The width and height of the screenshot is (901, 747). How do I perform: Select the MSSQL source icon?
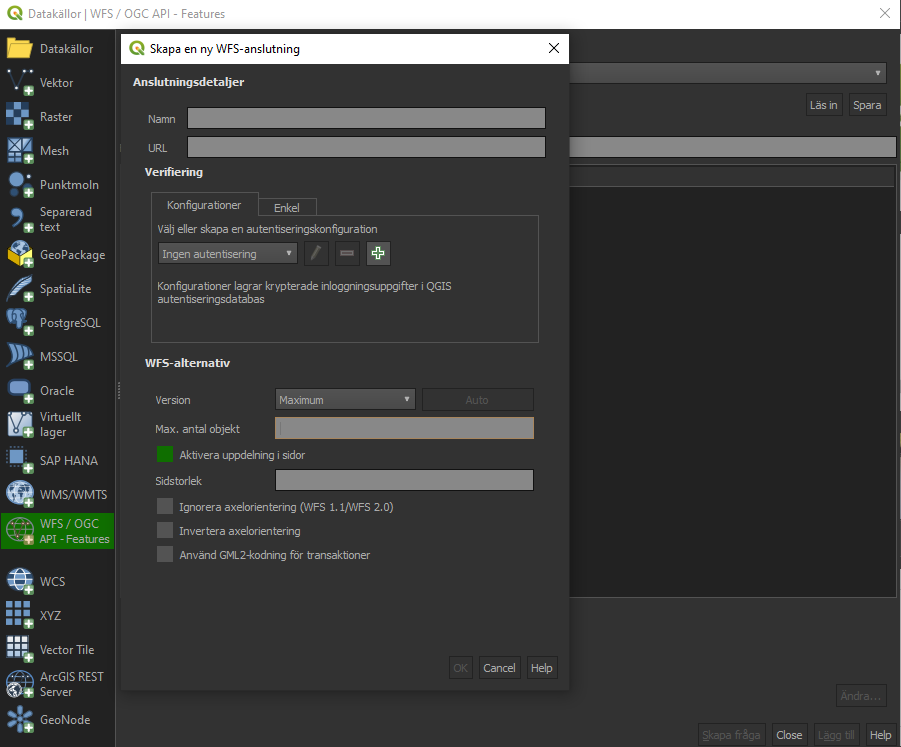20,356
